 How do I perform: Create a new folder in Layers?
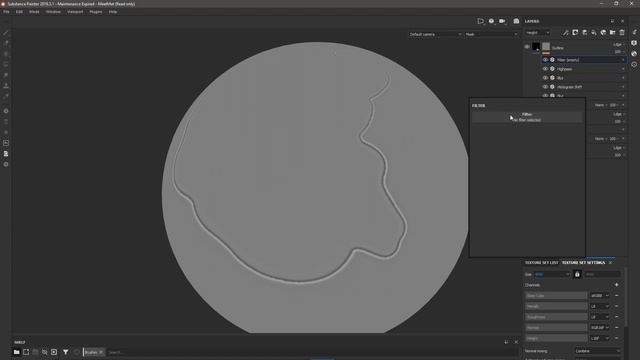(613, 33)
